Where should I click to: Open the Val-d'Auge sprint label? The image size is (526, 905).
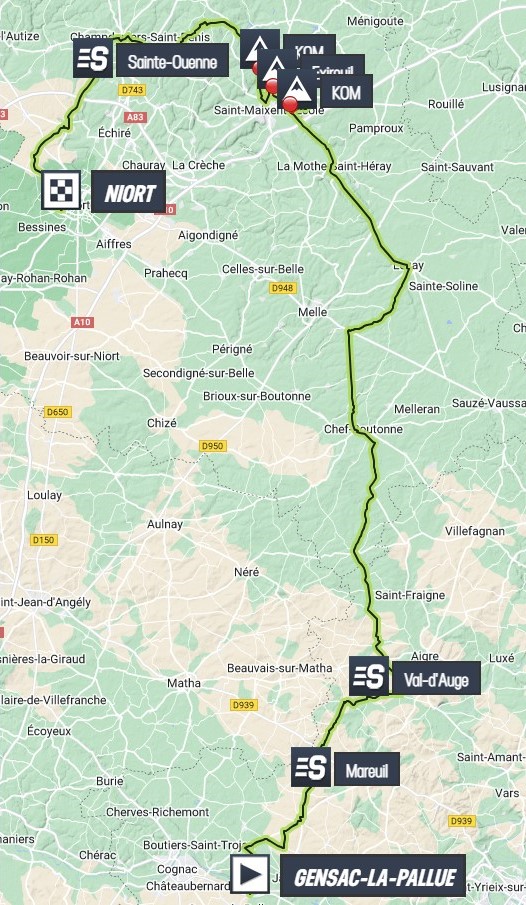[436, 678]
